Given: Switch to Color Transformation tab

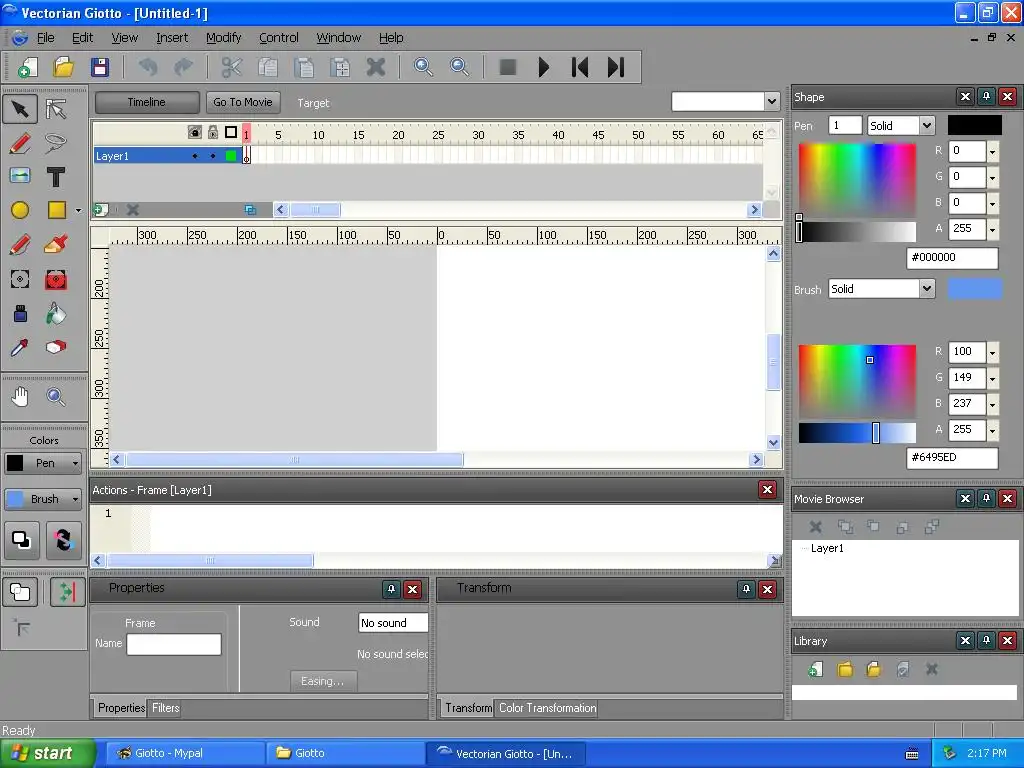Looking at the screenshot, I should coord(547,708).
